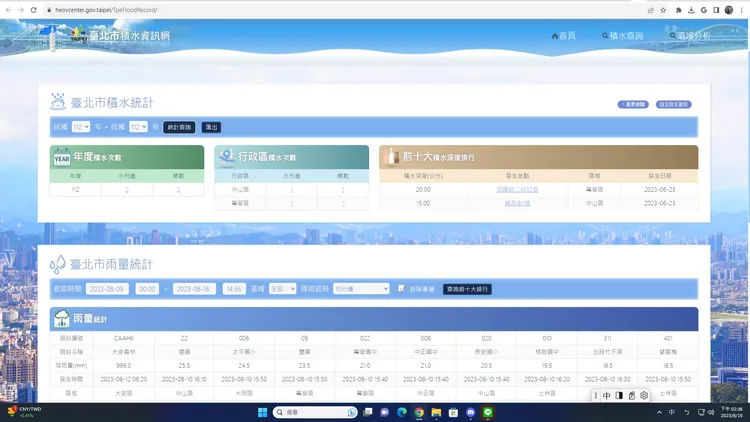Open the 積水查詢 navigation menu item

[624, 36]
